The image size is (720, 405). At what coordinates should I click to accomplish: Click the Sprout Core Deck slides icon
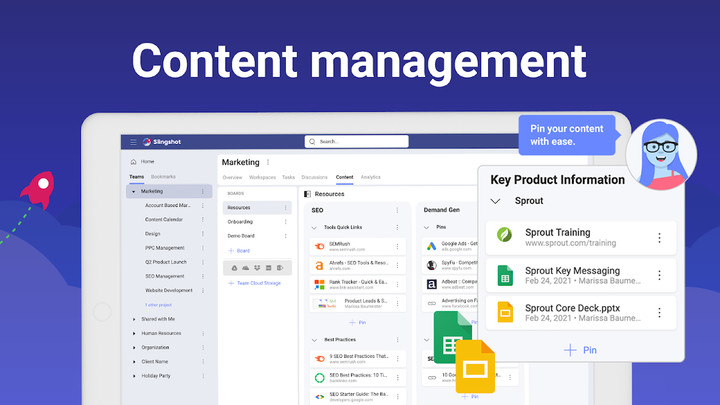(505, 312)
